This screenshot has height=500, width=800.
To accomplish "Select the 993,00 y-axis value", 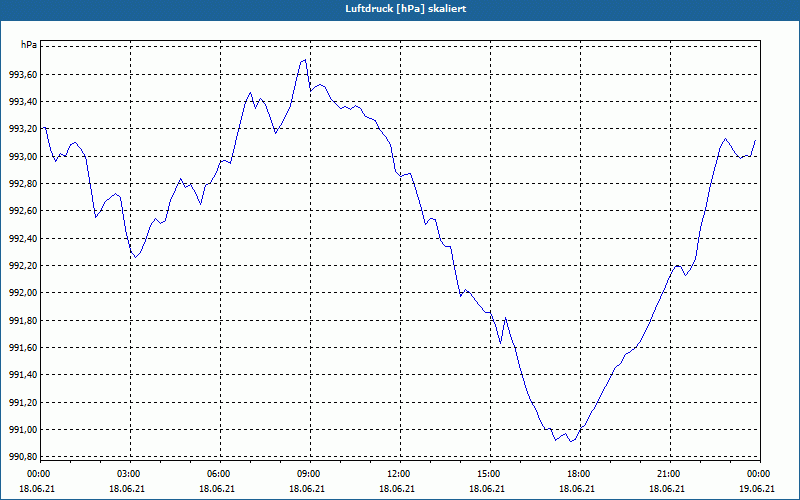I will point(22,157).
